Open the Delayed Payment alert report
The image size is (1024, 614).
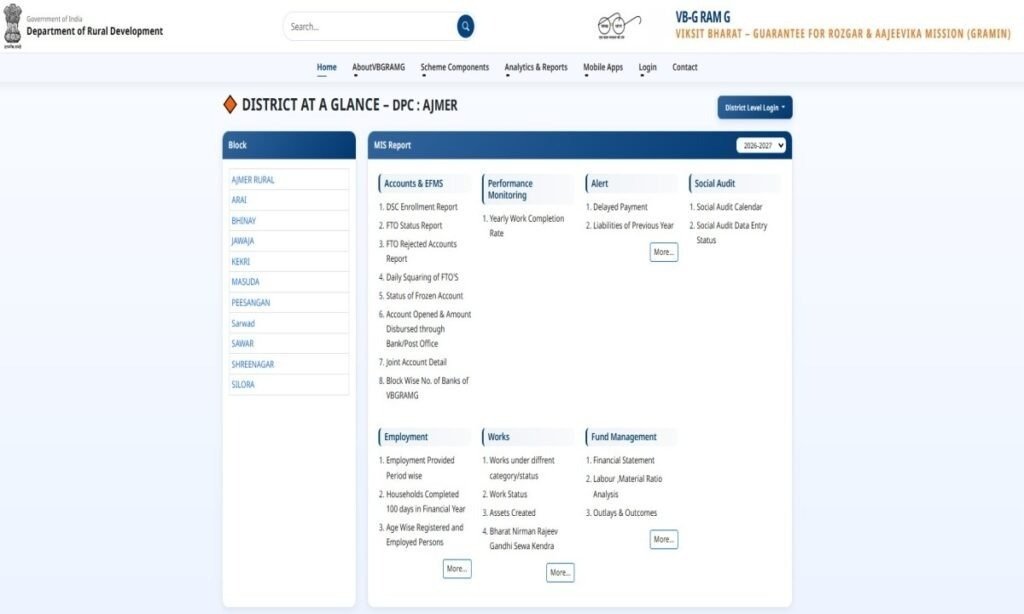click(x=620, y=207)
